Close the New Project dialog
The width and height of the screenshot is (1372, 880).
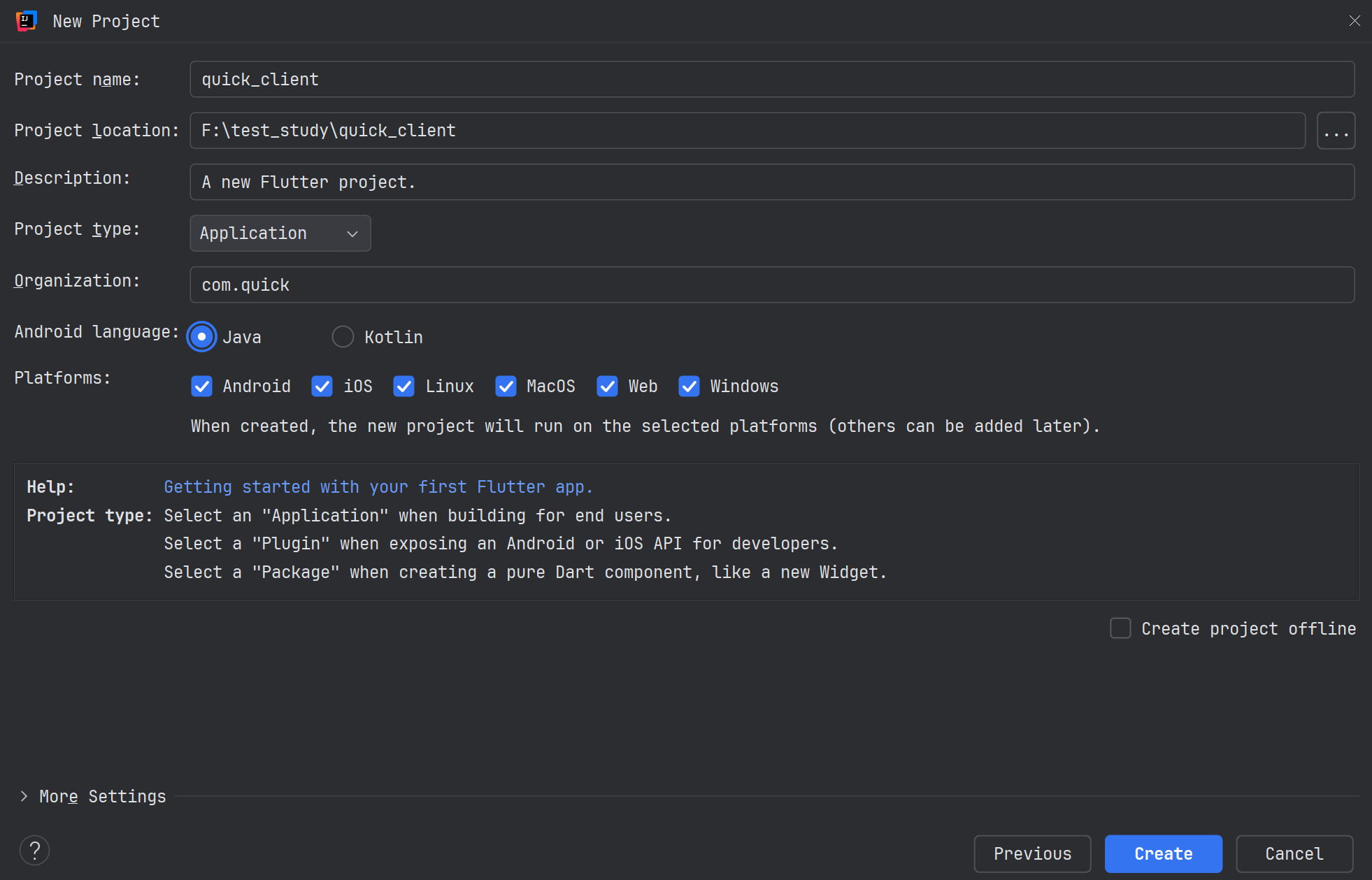pos(1355,21)
